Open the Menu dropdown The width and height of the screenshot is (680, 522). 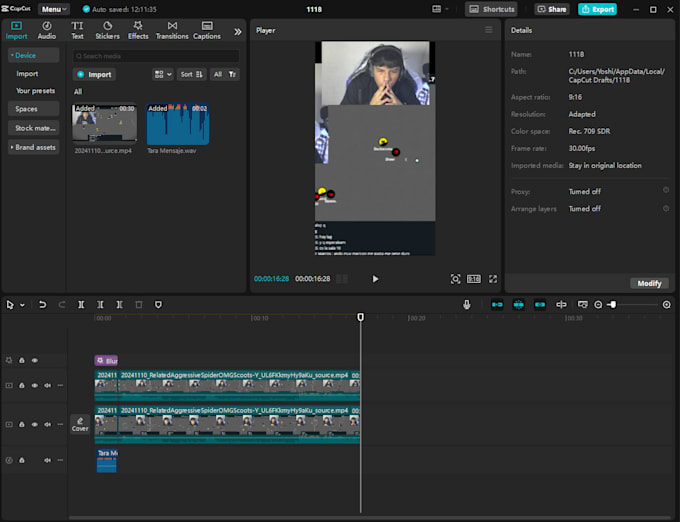click(54, 9)
